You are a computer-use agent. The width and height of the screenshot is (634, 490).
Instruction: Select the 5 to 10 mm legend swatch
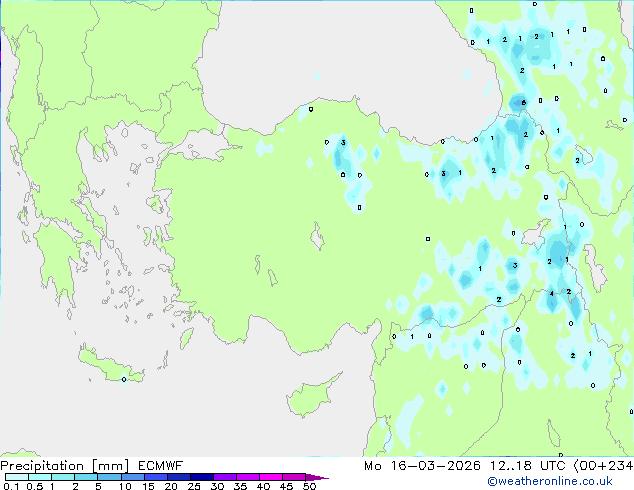pyautogui.click(x=110, y=477)
